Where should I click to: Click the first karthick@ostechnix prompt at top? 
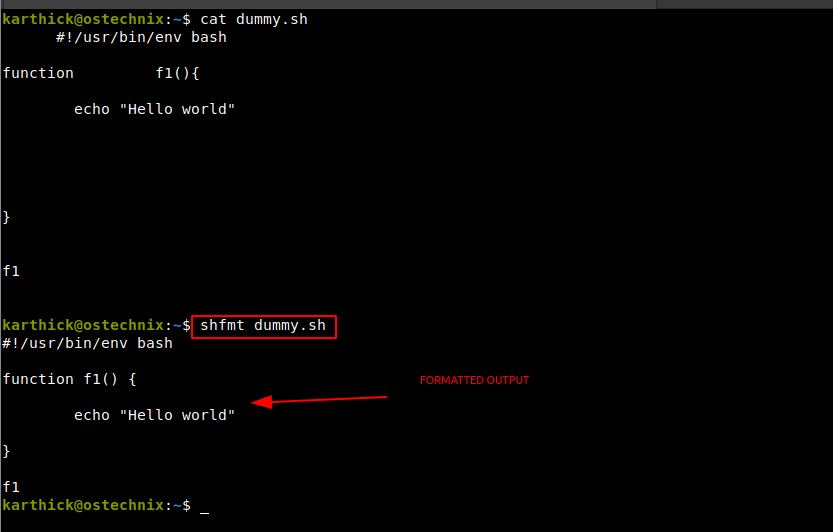97,20
